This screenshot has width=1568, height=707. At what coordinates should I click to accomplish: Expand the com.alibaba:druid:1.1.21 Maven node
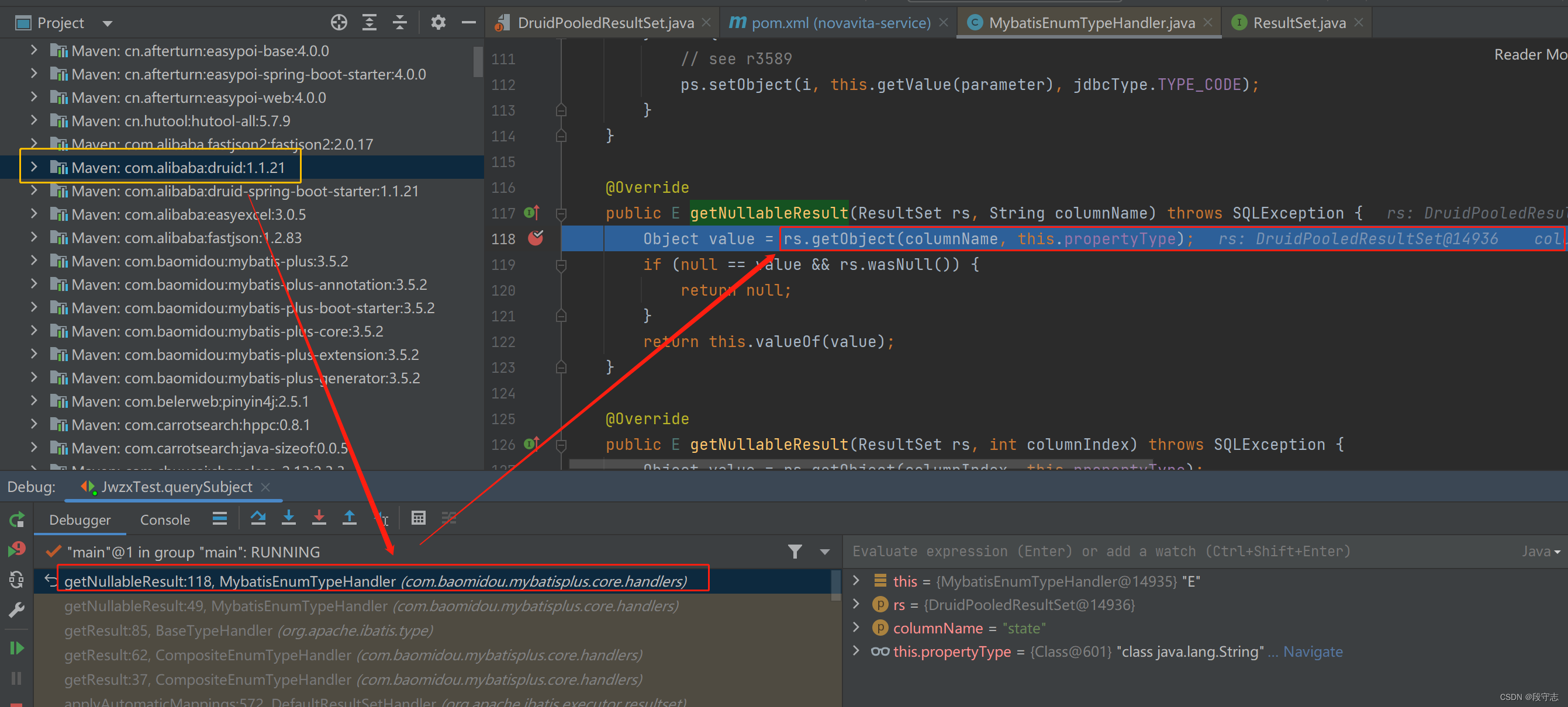[x=34, y=167]
